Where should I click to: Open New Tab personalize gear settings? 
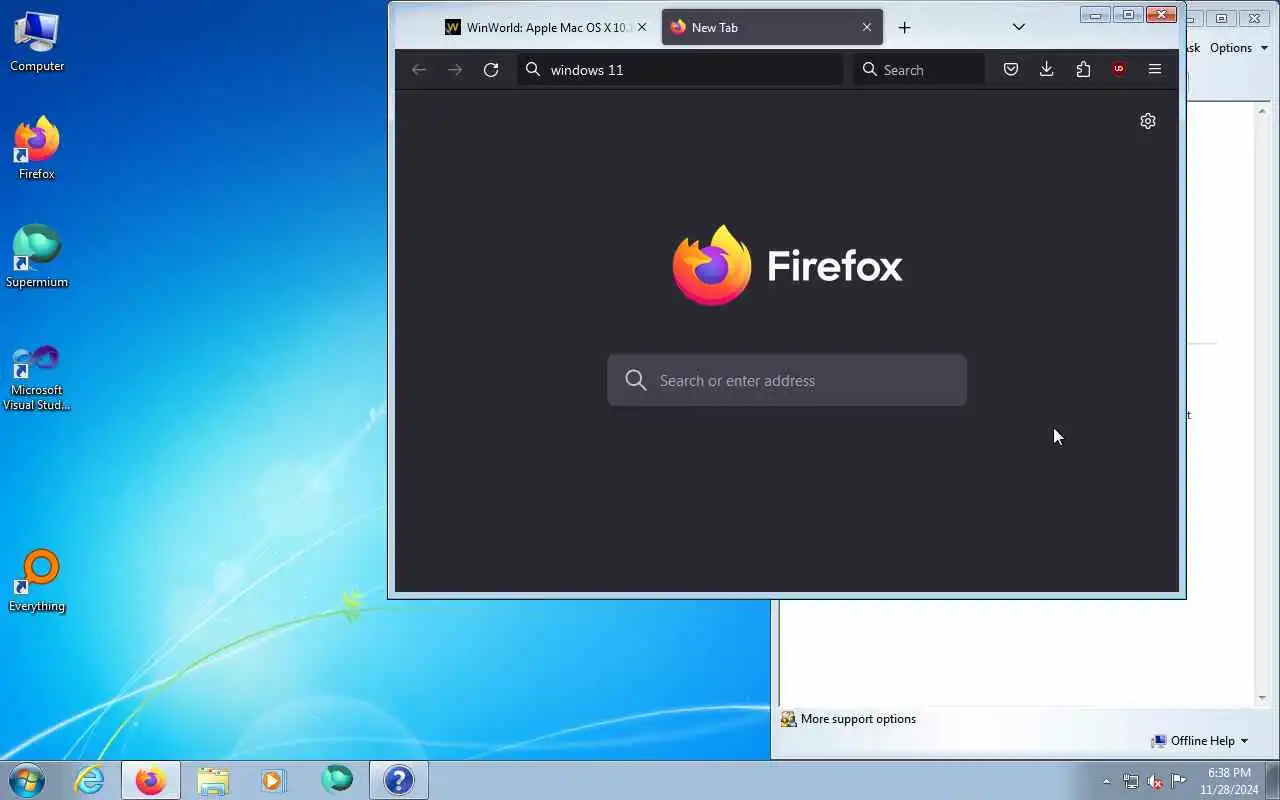point(1148,121)
